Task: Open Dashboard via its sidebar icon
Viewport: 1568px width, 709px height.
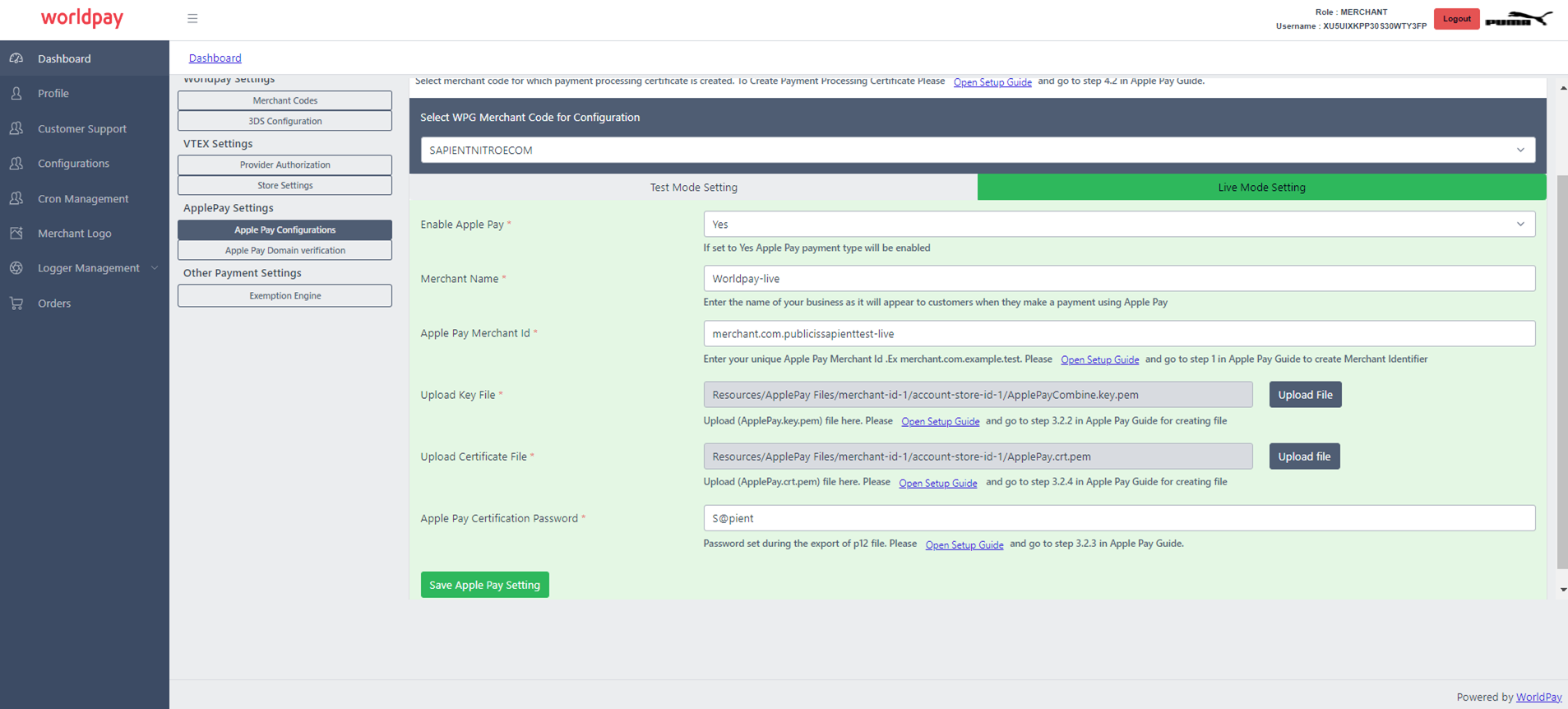Action: point(16,58)
